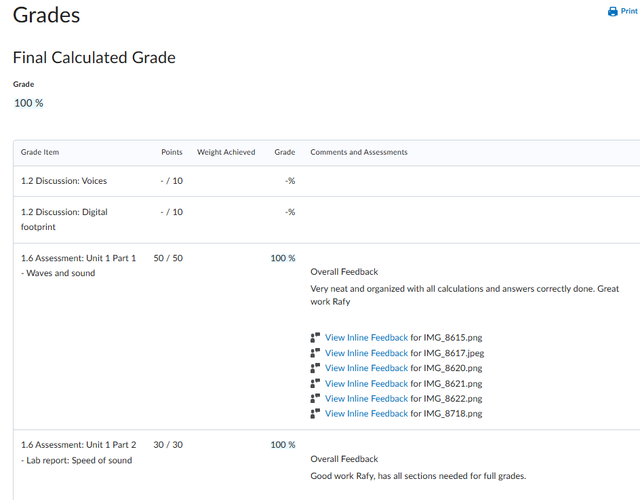Click feedback icon beside IMG_8718.png
This screenshot has height=500, width=640.
click(x=315, y=413)
